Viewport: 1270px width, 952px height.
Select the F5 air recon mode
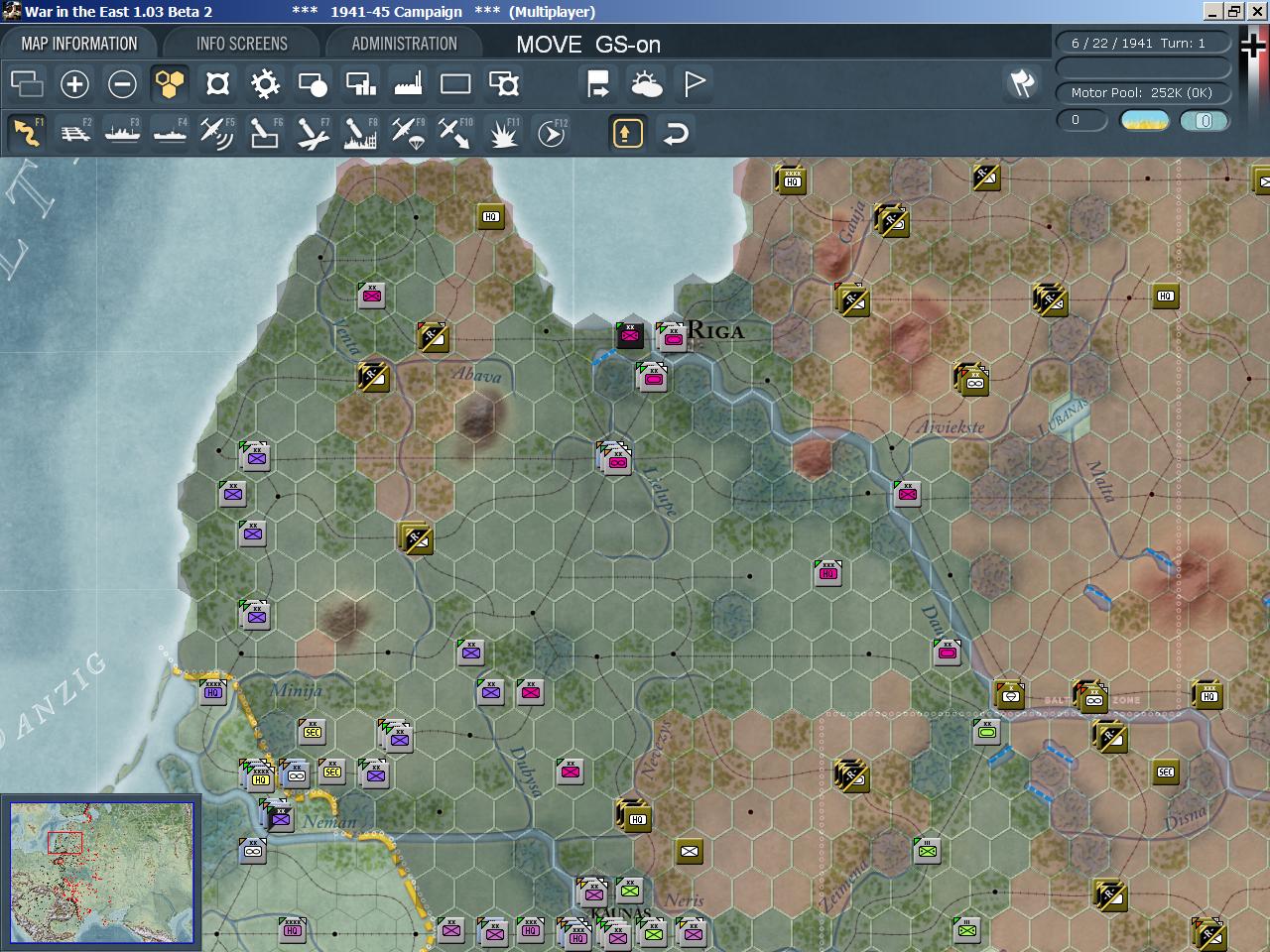pyautogui.click(x=217, y=132)
